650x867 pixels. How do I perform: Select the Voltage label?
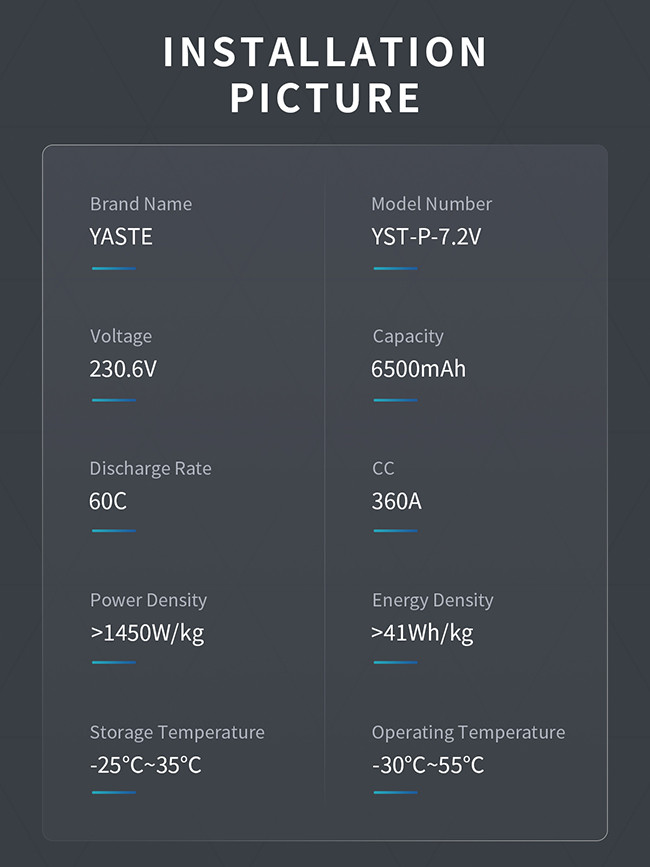121,336
